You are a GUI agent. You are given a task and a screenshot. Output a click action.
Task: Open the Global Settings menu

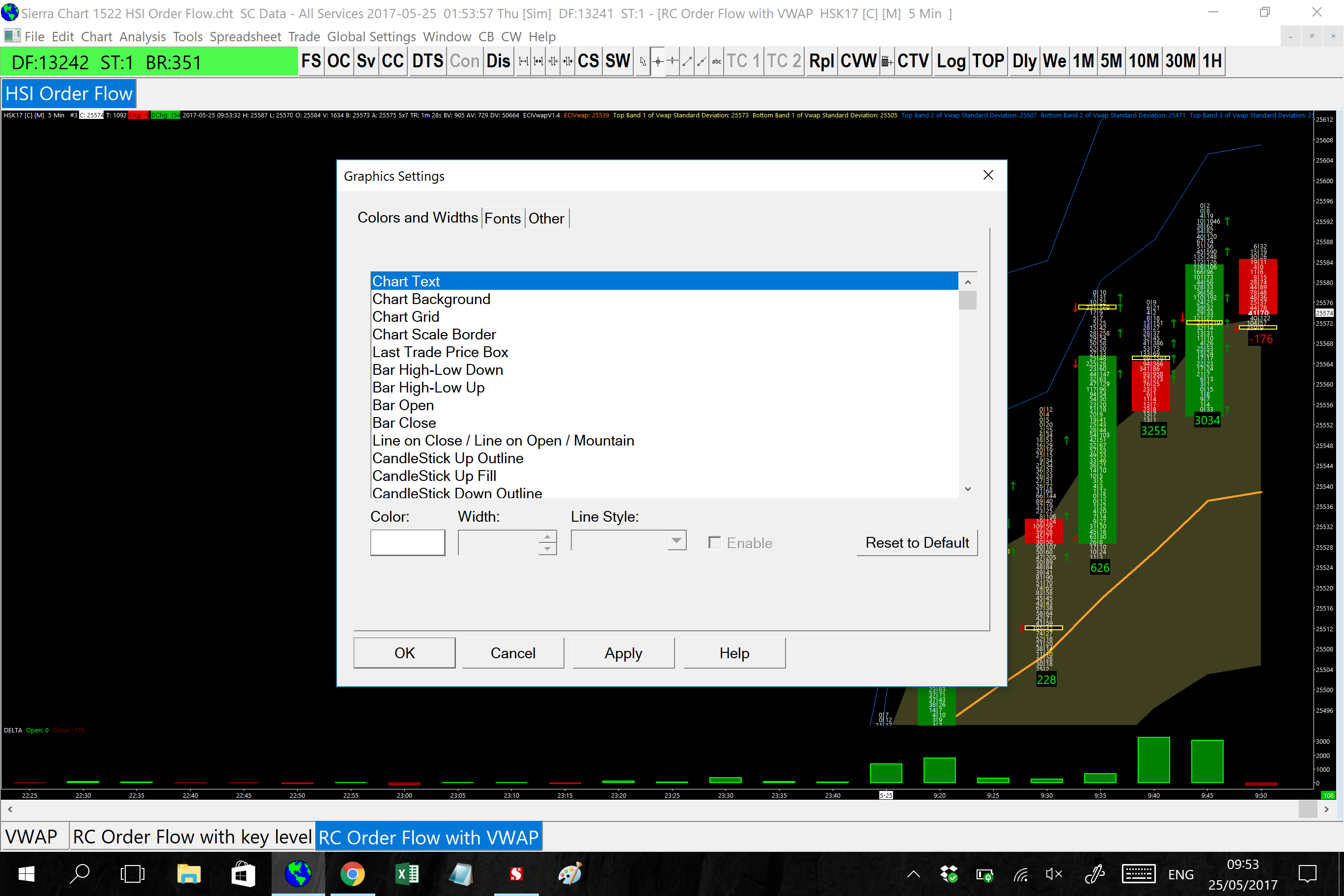click(371, 36)
